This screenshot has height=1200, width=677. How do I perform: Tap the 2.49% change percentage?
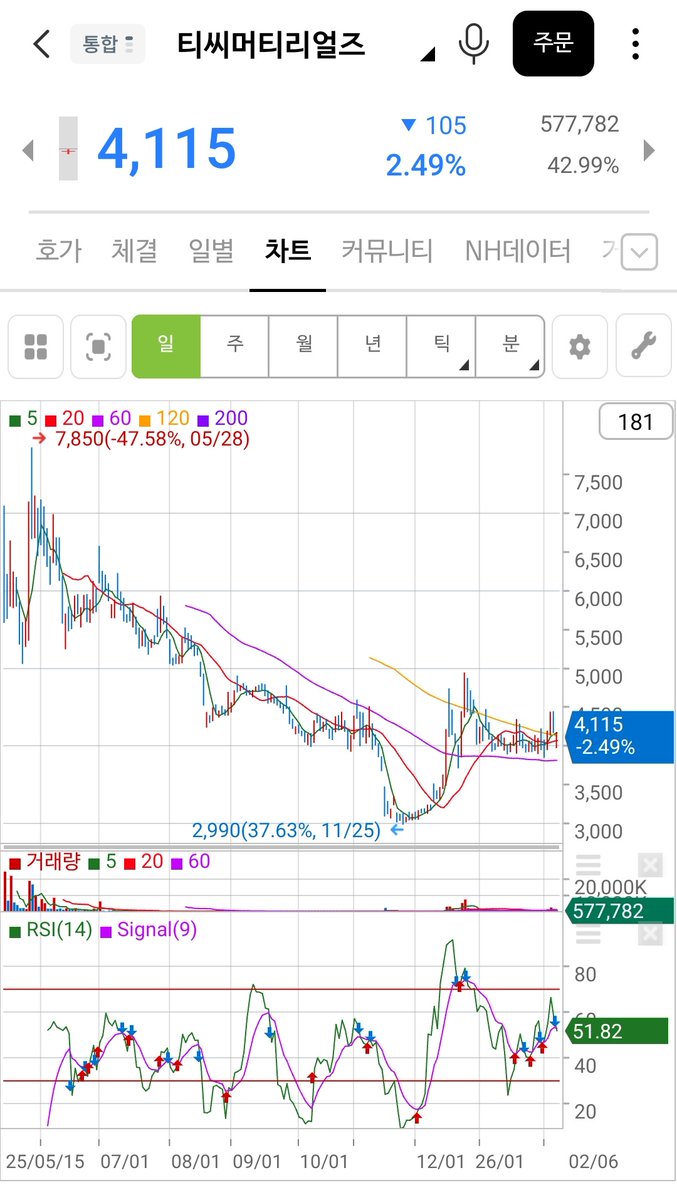[426, 165]
